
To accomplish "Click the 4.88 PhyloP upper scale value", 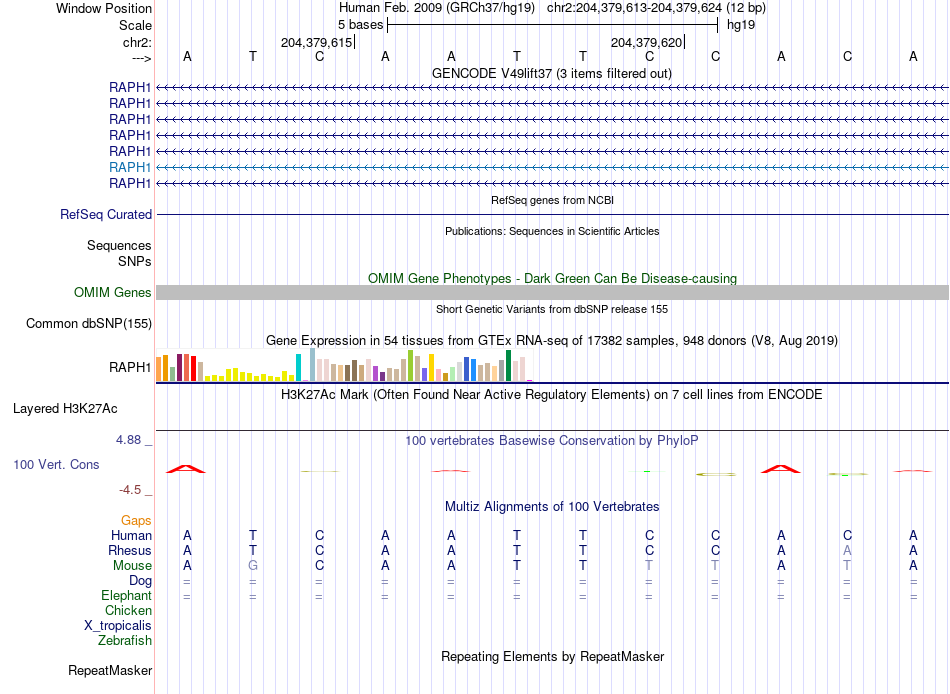I will (x=128, y=440).
